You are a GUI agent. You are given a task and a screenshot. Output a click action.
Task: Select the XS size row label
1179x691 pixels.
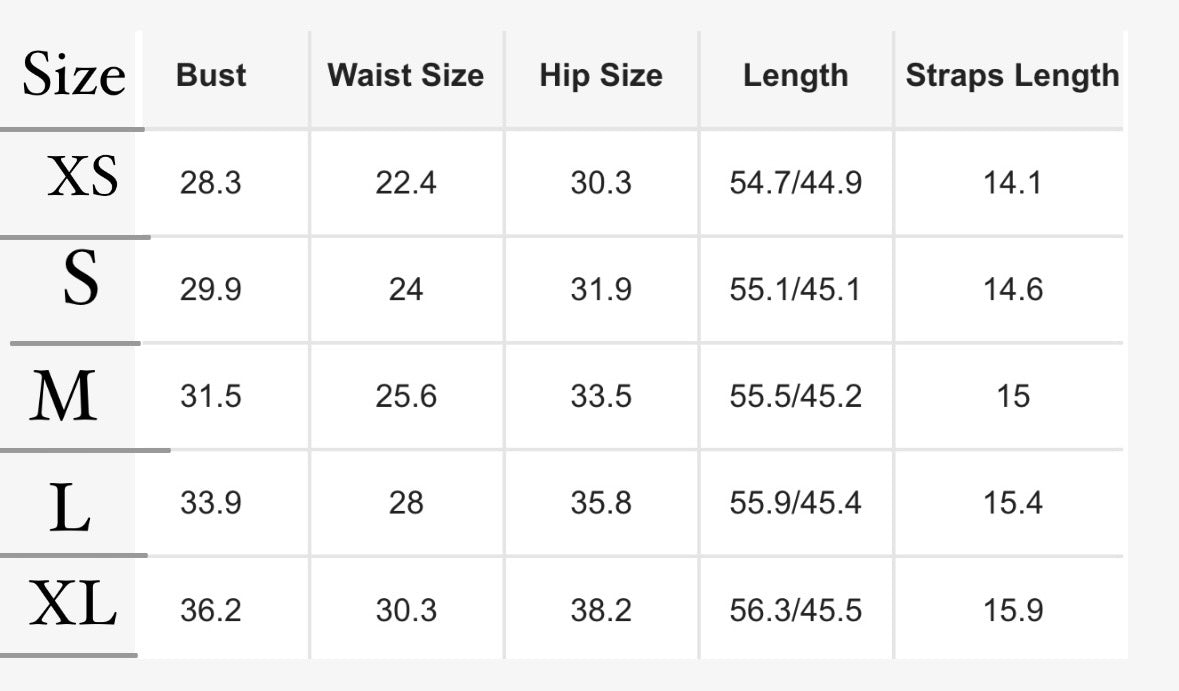point(83,177)
